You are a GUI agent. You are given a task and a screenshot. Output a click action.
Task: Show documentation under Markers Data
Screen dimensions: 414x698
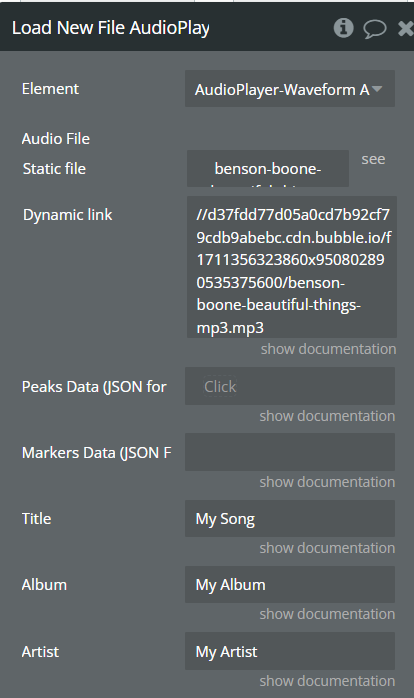[x=327, y=482]
